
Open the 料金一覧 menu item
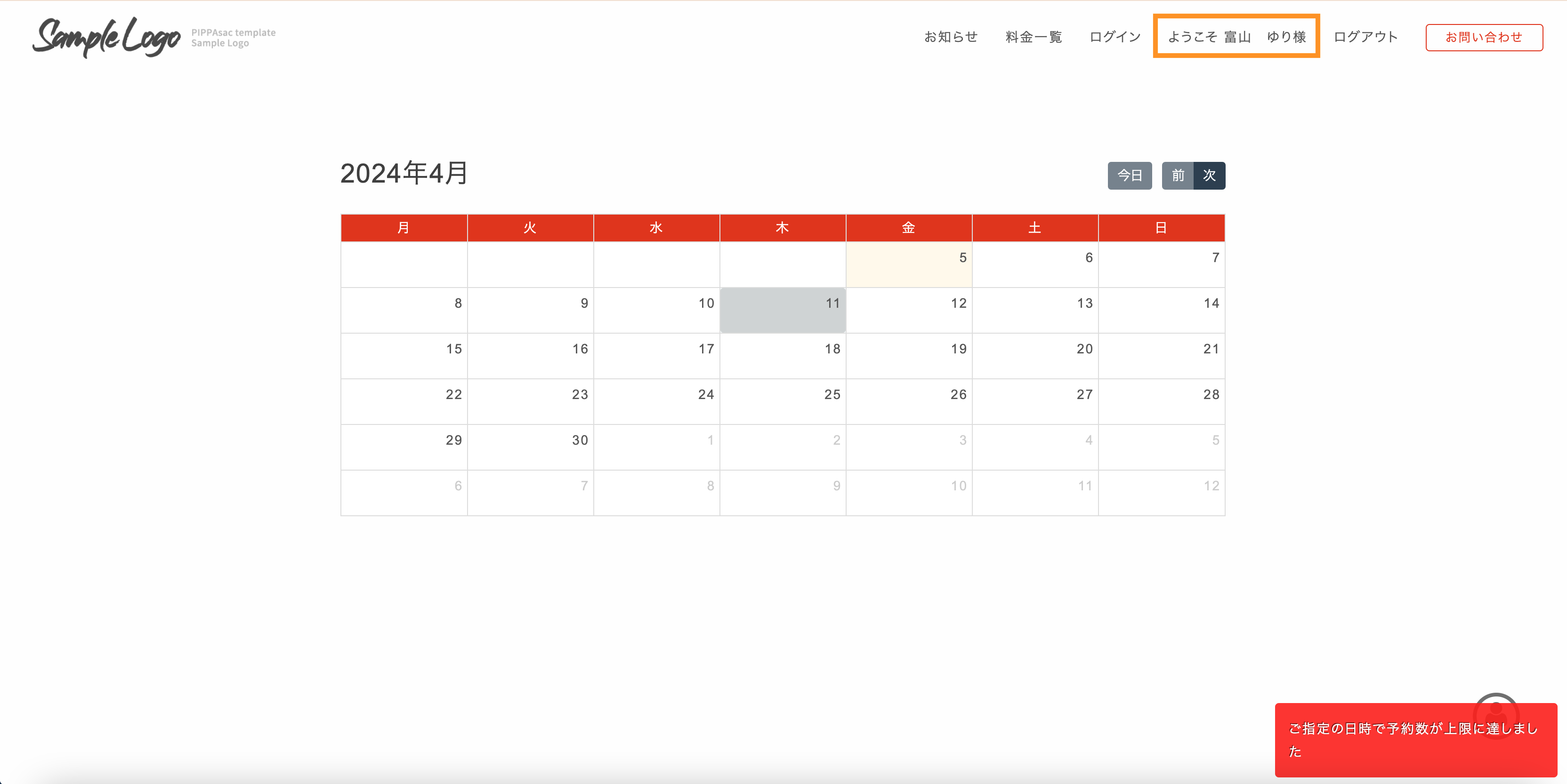1034,37
